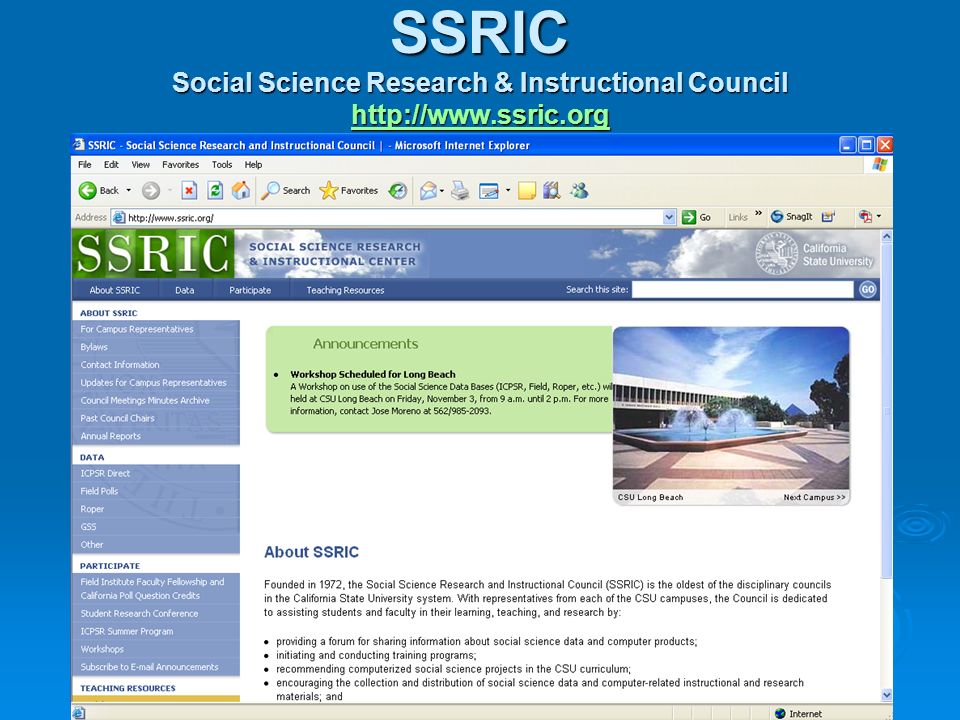The height and width of the screenshot is (720, 960).
Task: Open the File menu
Action: pos(84,165)
